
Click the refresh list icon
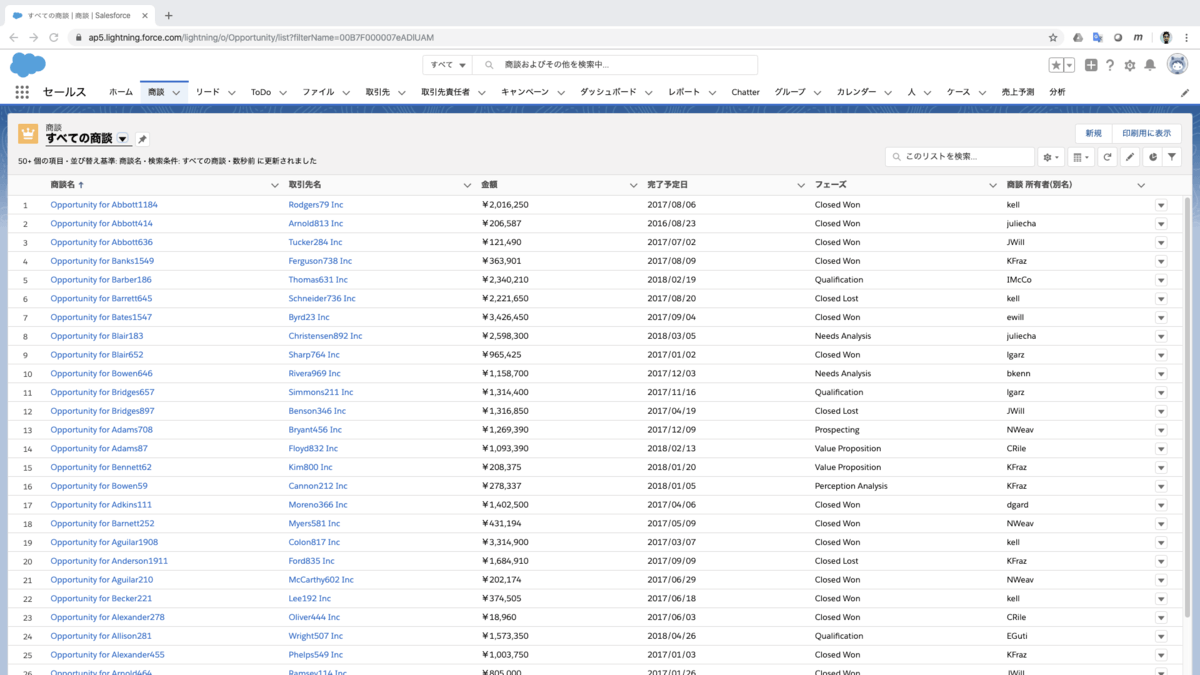(1107, 157)
